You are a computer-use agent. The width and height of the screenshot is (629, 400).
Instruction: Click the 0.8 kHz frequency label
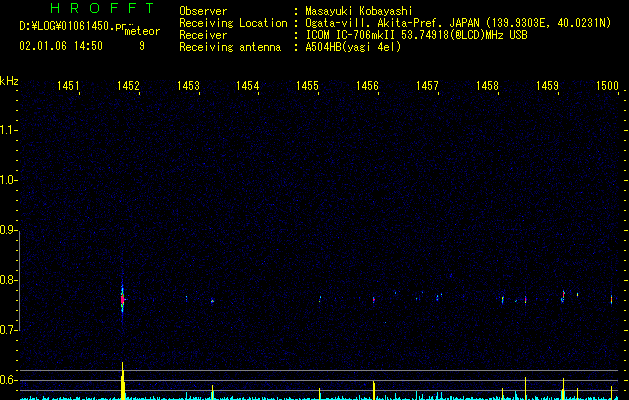point(9,280)
